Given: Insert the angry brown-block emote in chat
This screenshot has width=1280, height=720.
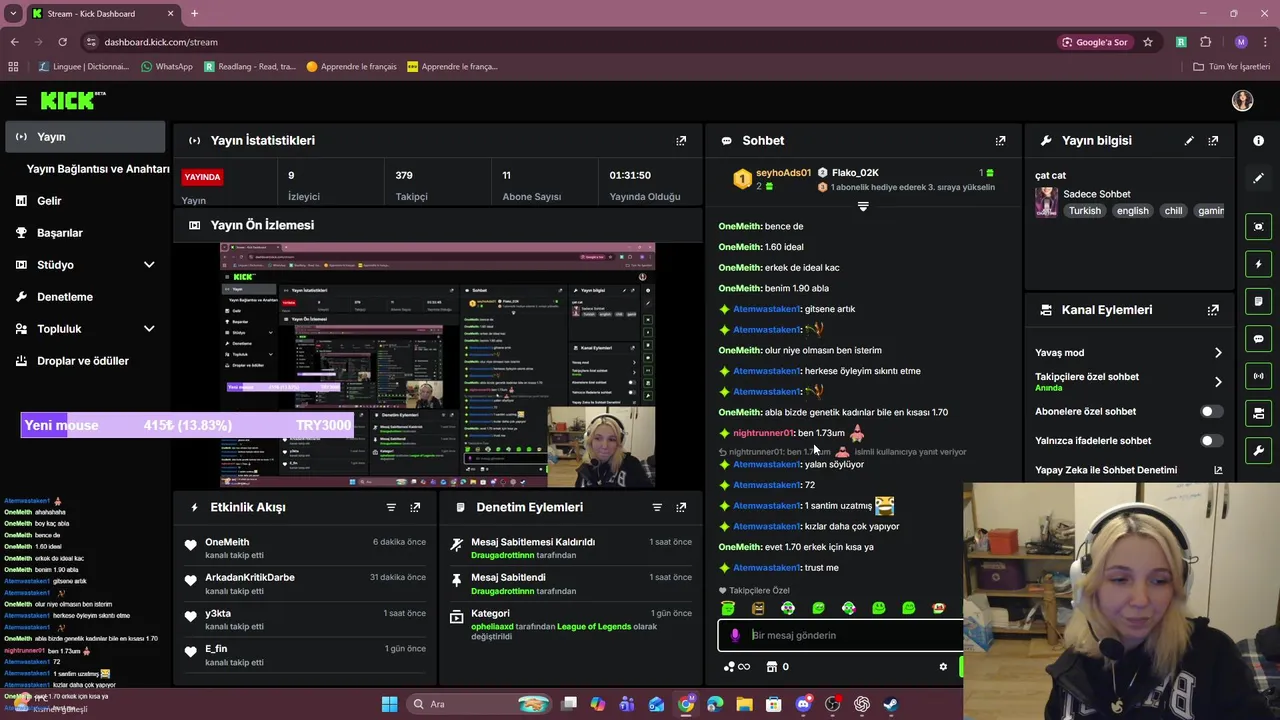Looking at the screenshot, I should tap(758, 608).
